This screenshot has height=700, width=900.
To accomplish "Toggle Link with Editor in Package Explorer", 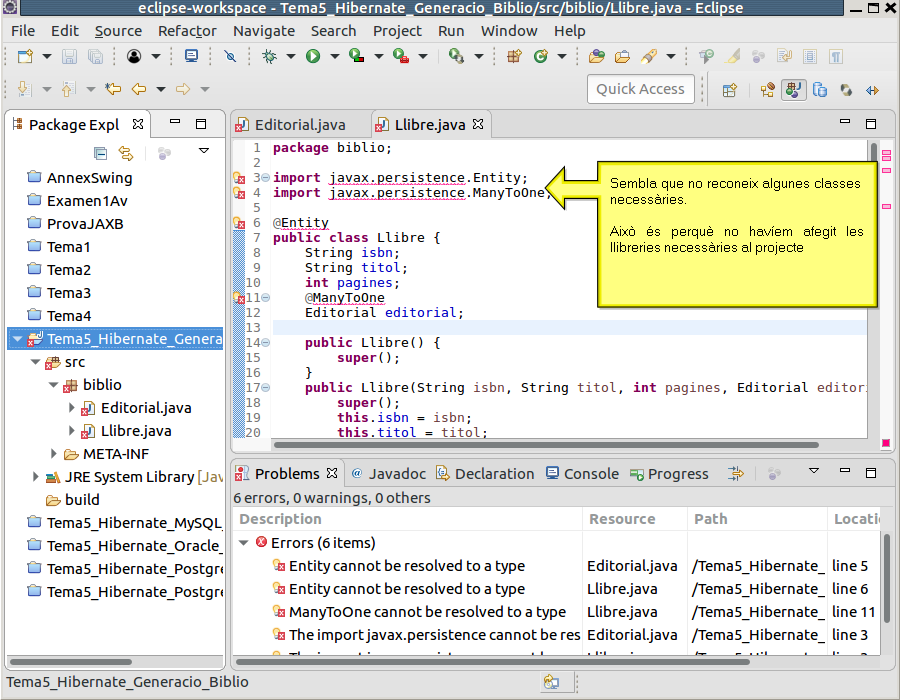I will click(126, 153).
